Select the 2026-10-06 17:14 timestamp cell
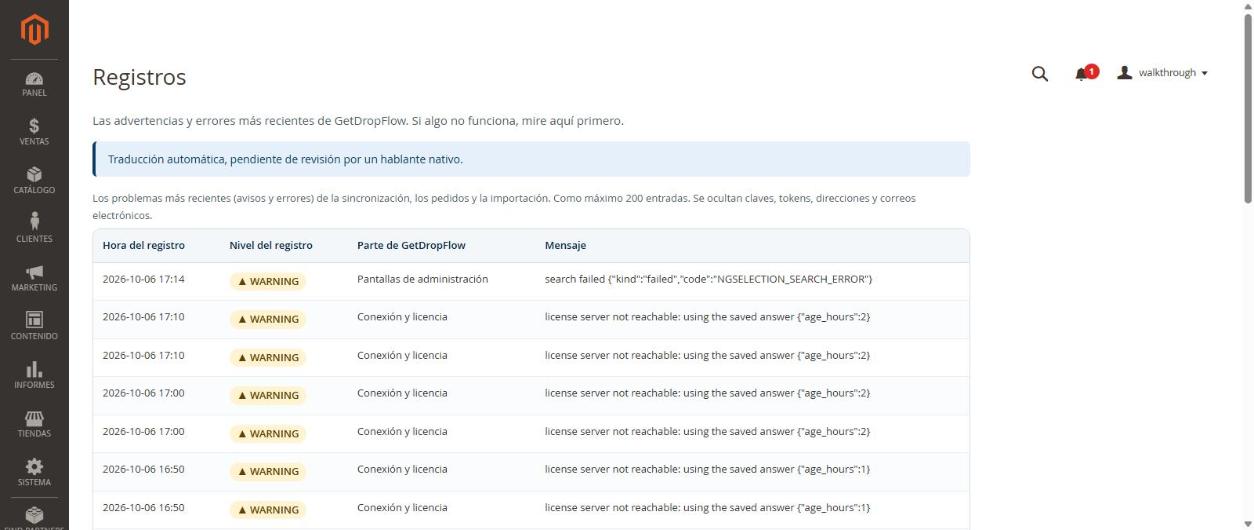Image resolution: width=1254 pixels, height=530 pixels. 143,279
